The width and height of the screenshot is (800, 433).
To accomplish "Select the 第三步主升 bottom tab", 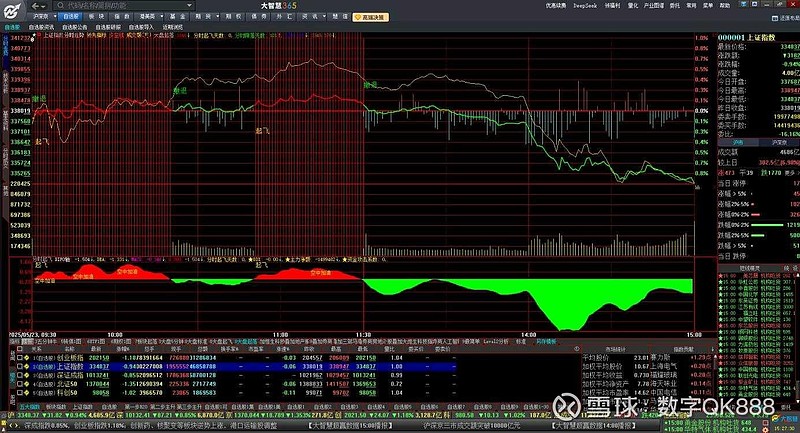I will 190,406.
